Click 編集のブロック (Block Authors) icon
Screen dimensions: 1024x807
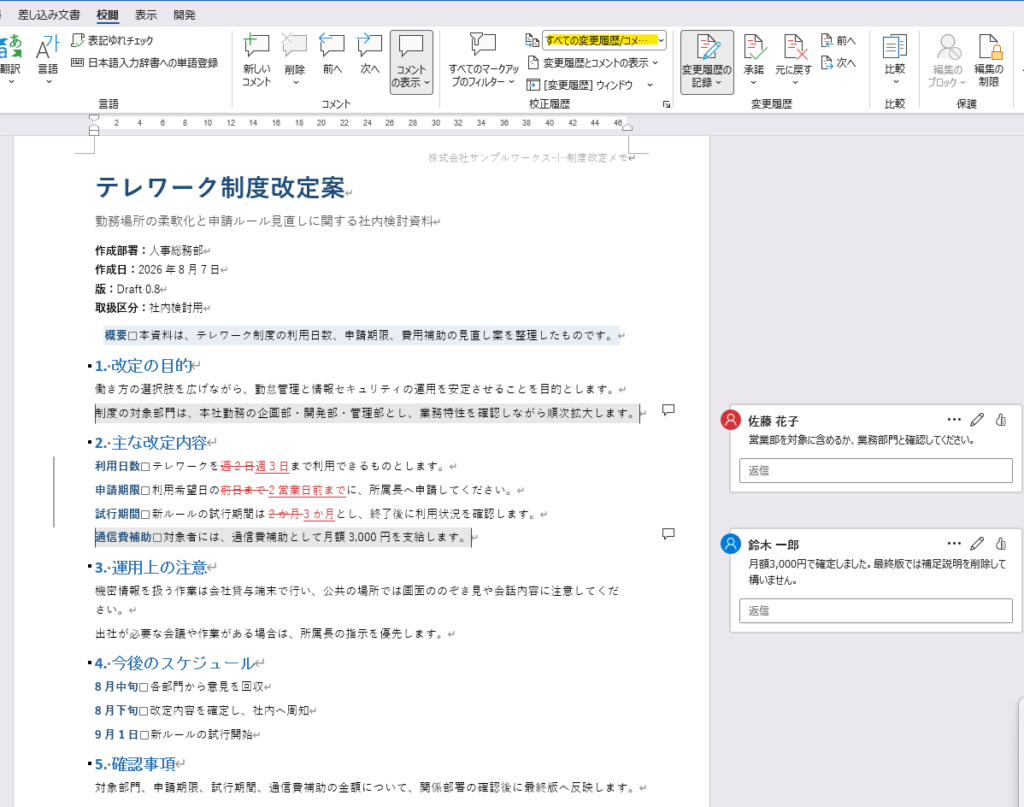click(948, 47)
